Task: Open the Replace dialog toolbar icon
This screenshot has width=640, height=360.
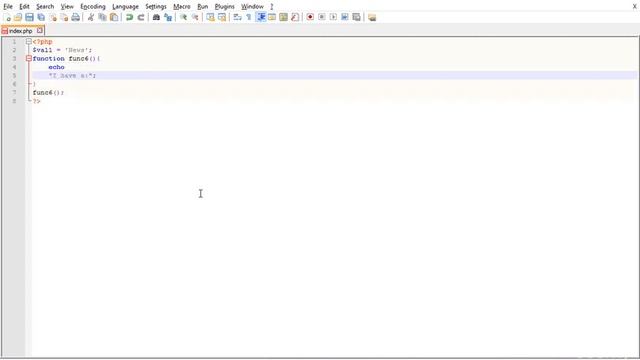Action: point(168,17)
